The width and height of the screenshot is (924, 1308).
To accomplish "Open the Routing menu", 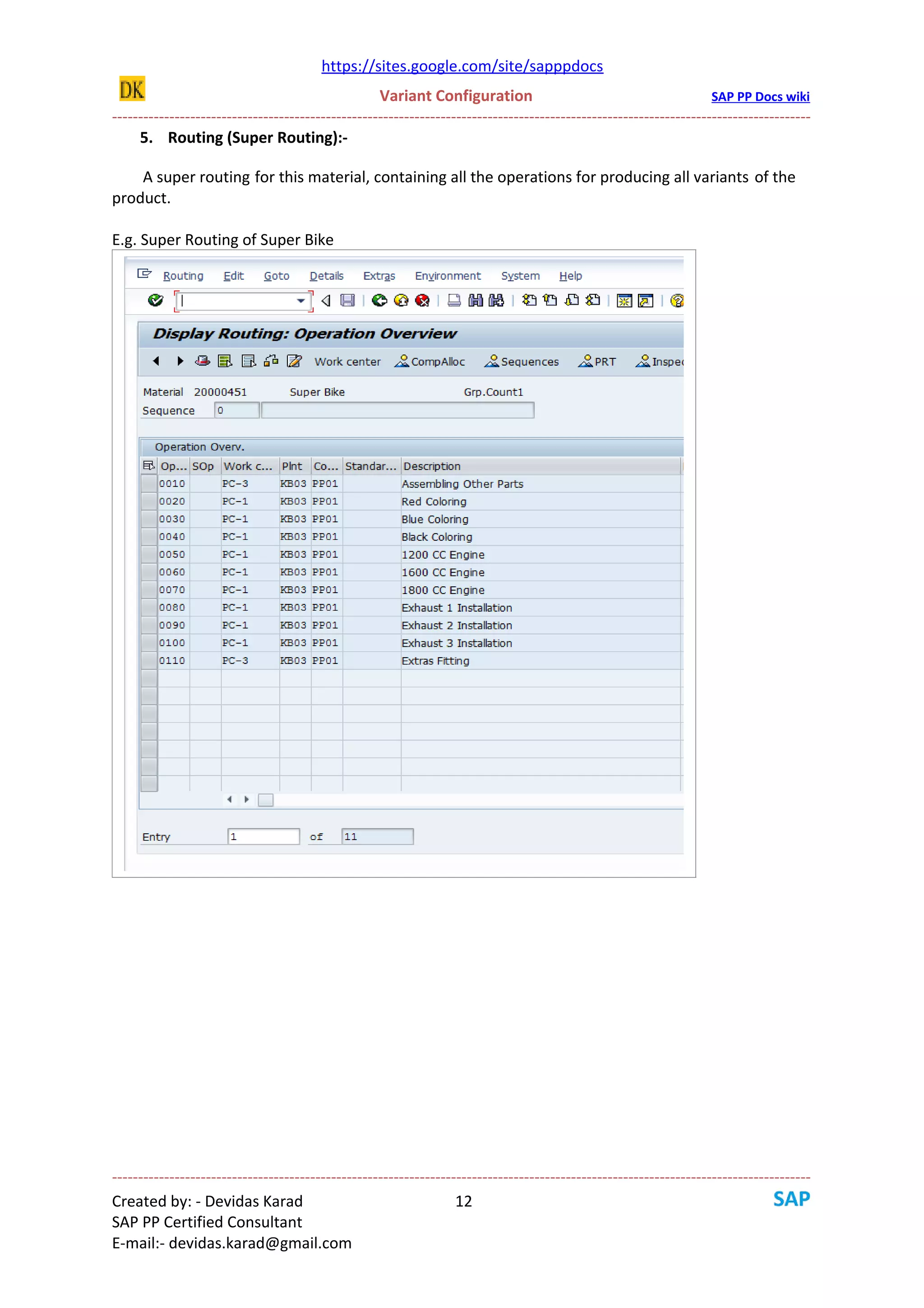I will pos(183,276).
